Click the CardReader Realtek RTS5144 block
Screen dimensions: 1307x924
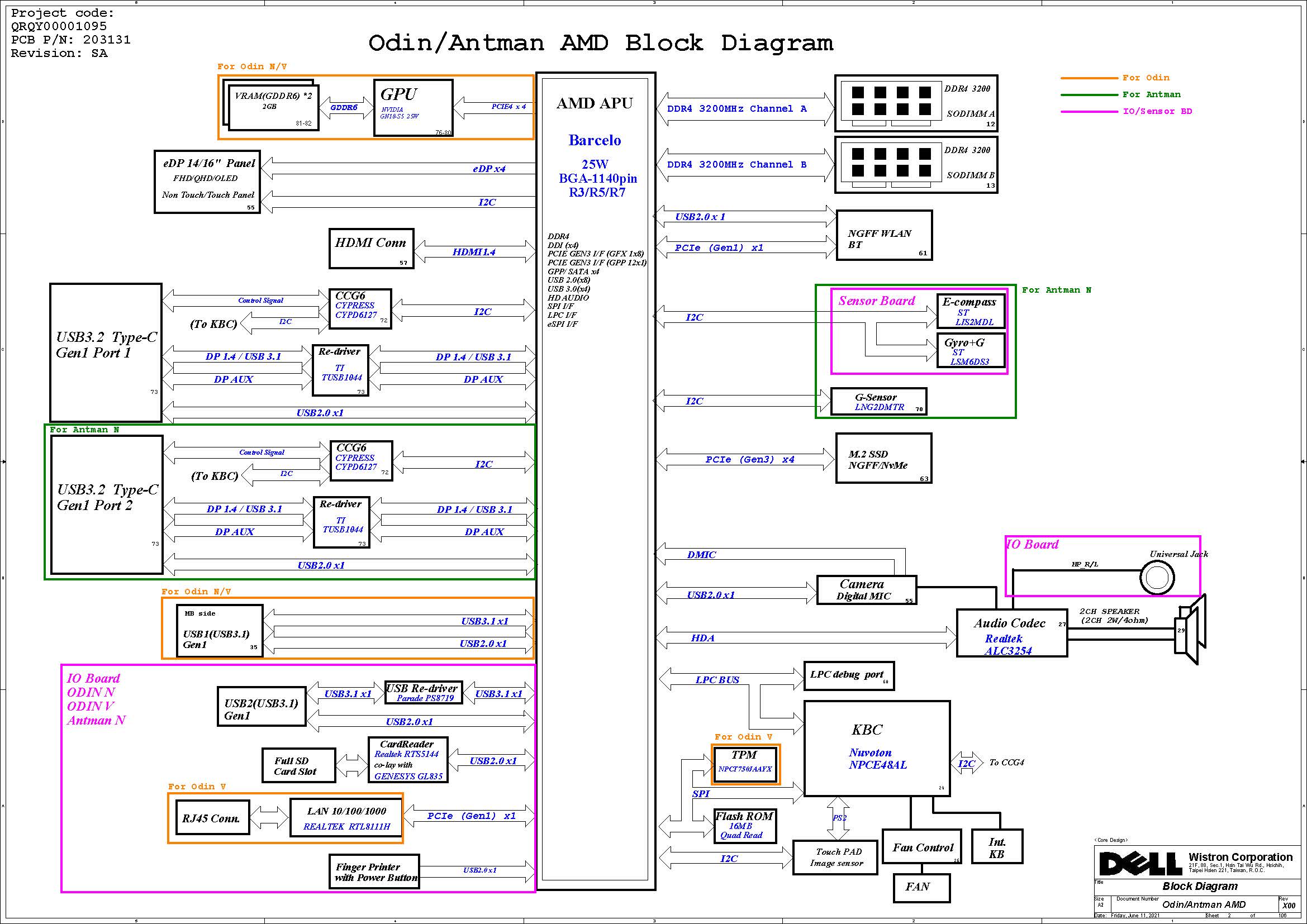pyautogui.click(x=407, y=760)
